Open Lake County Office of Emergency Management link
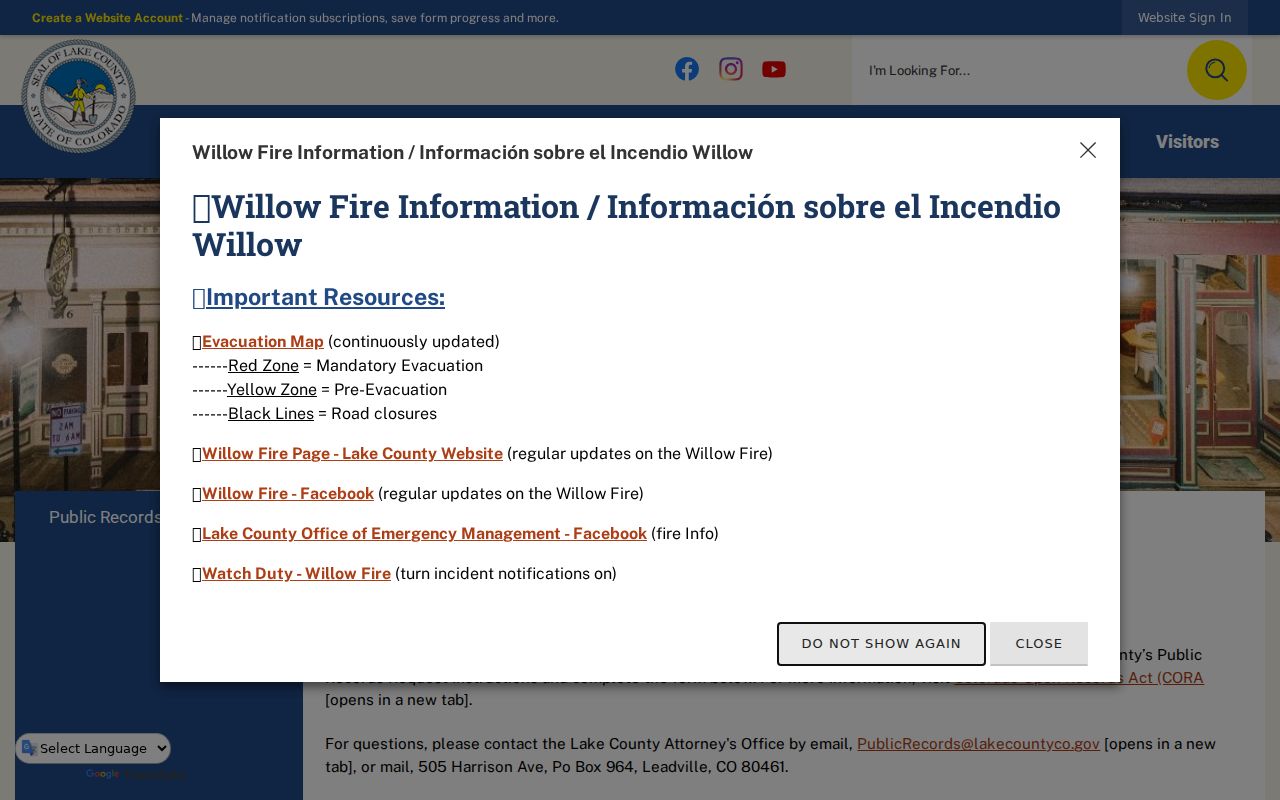Viewport: 1280px width, 800px height. (x=424, y=534)
